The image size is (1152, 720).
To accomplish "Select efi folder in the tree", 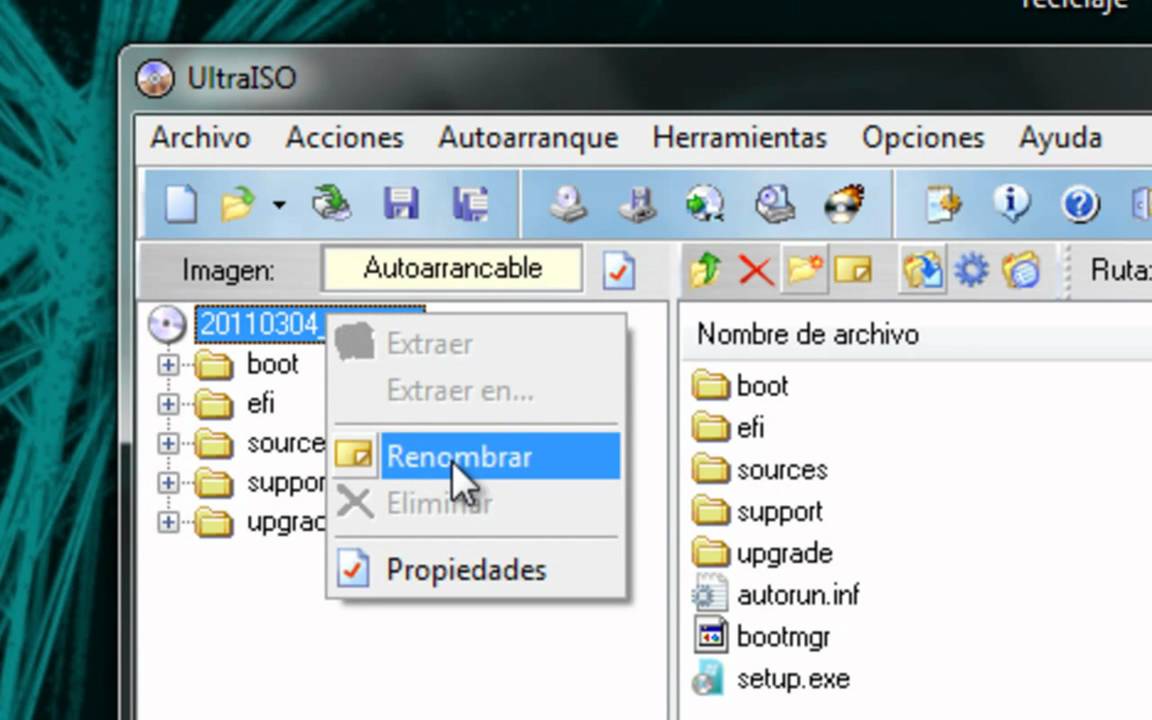I will [x=261, y=404].
